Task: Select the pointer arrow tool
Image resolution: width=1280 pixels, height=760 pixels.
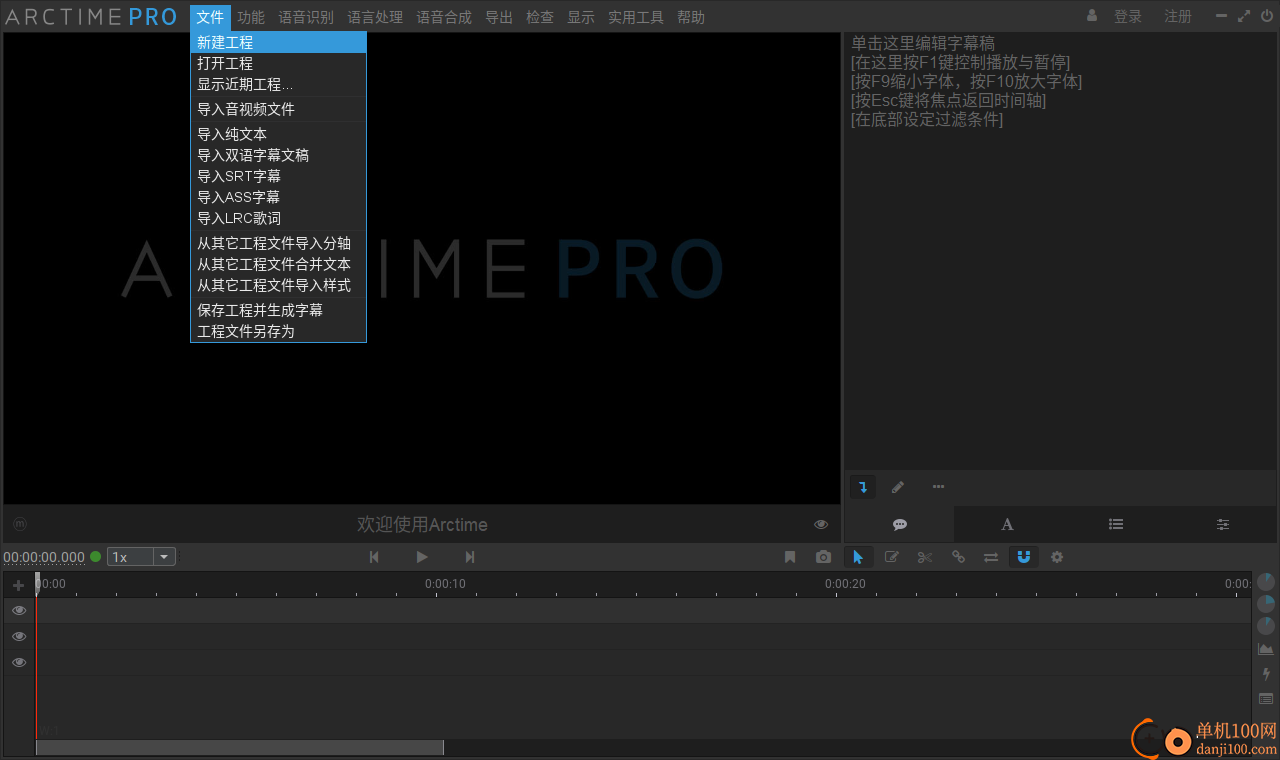Action: [858, 557]
